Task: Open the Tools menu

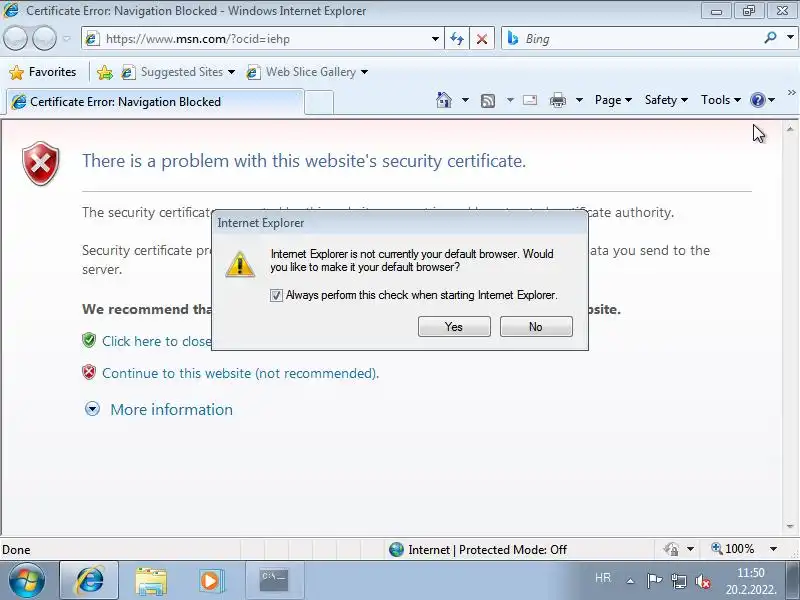Action: (x=720, y=100)
